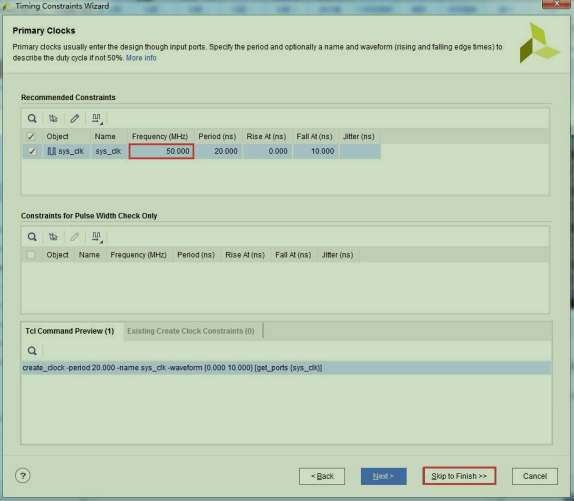Click the Back button
The width and height of the screenshot is (574, 501).
[322, 476]
